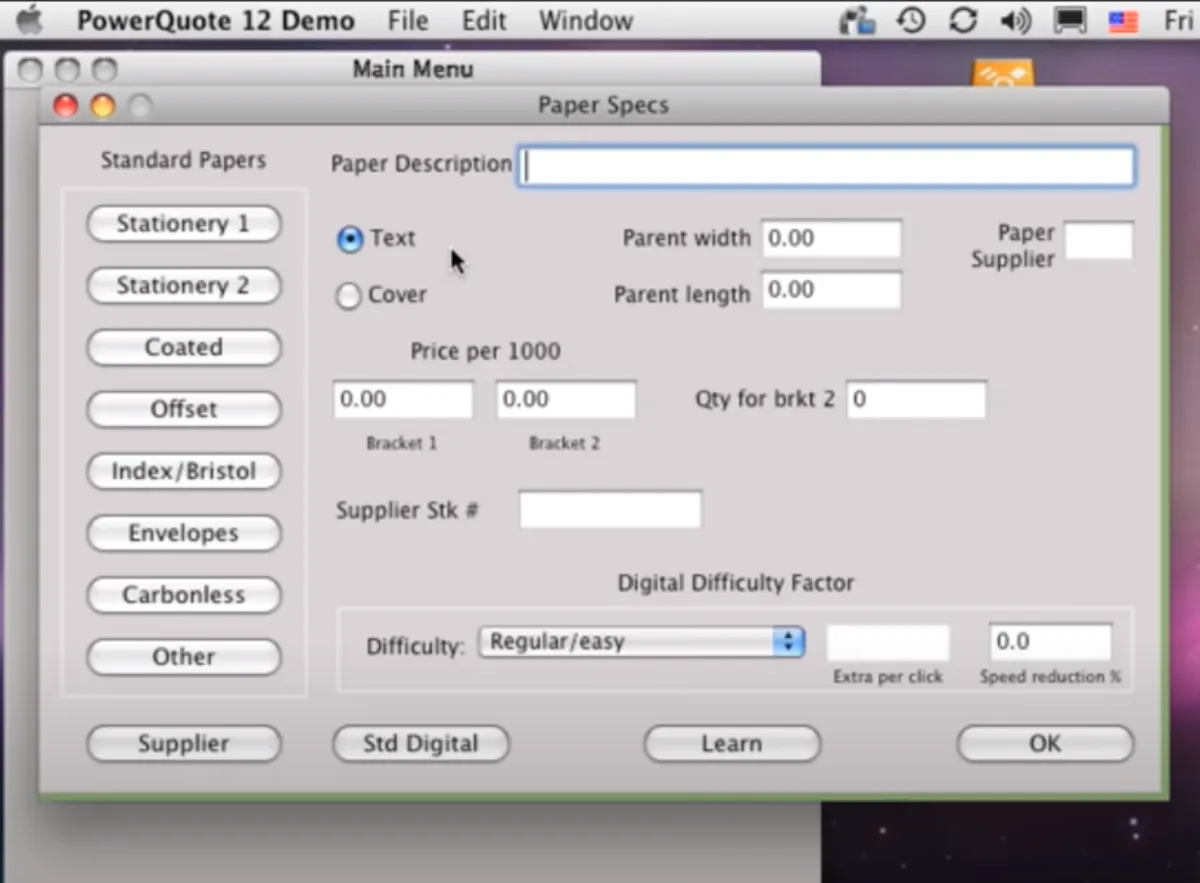
Task: Click the Parent length field
Action: (831, 291)
